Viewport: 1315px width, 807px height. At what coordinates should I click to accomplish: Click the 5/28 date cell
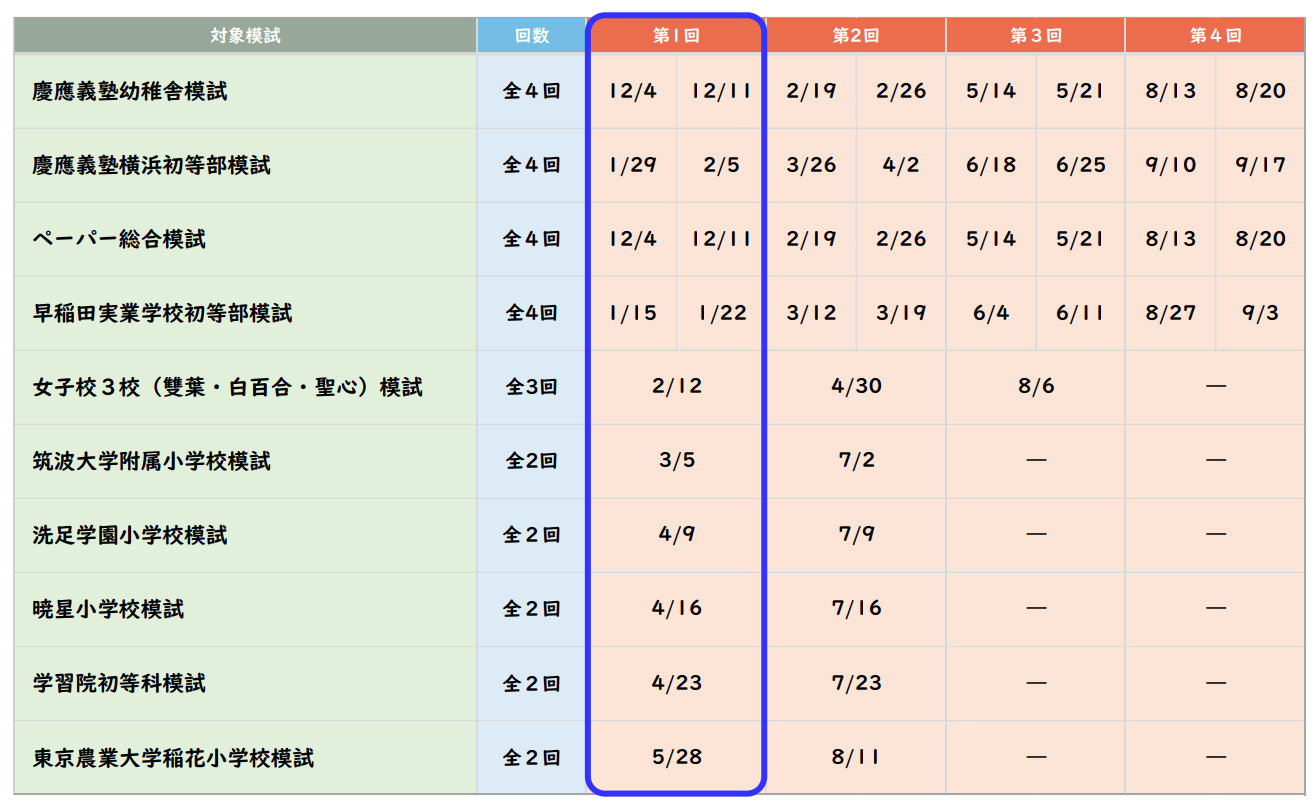pos(677,758)
